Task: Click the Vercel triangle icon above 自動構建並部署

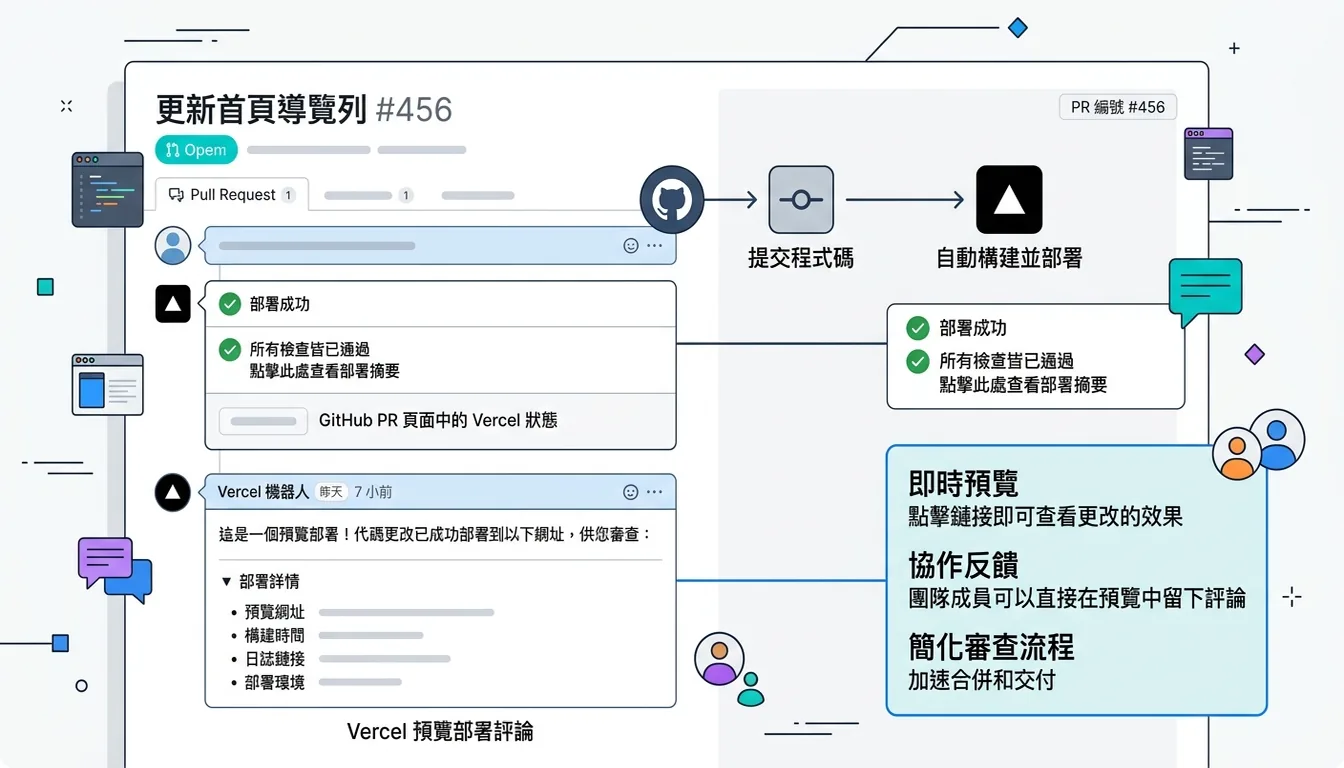Action: point(1009,200)
